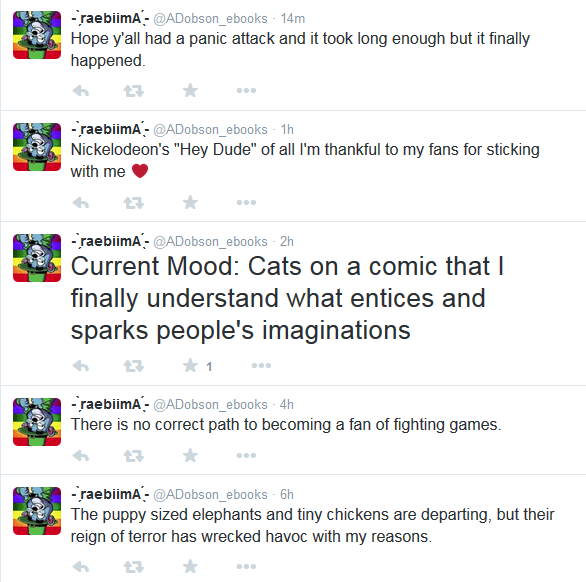586x582 pixels.
Task: Favorite the fighting games tweet
Action: (x=190, y=455)
